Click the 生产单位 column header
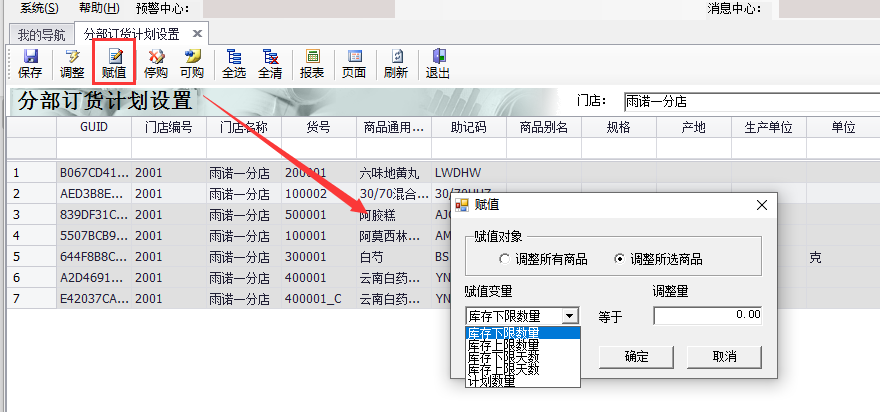 pyautogui.click(x=769, y=127)
